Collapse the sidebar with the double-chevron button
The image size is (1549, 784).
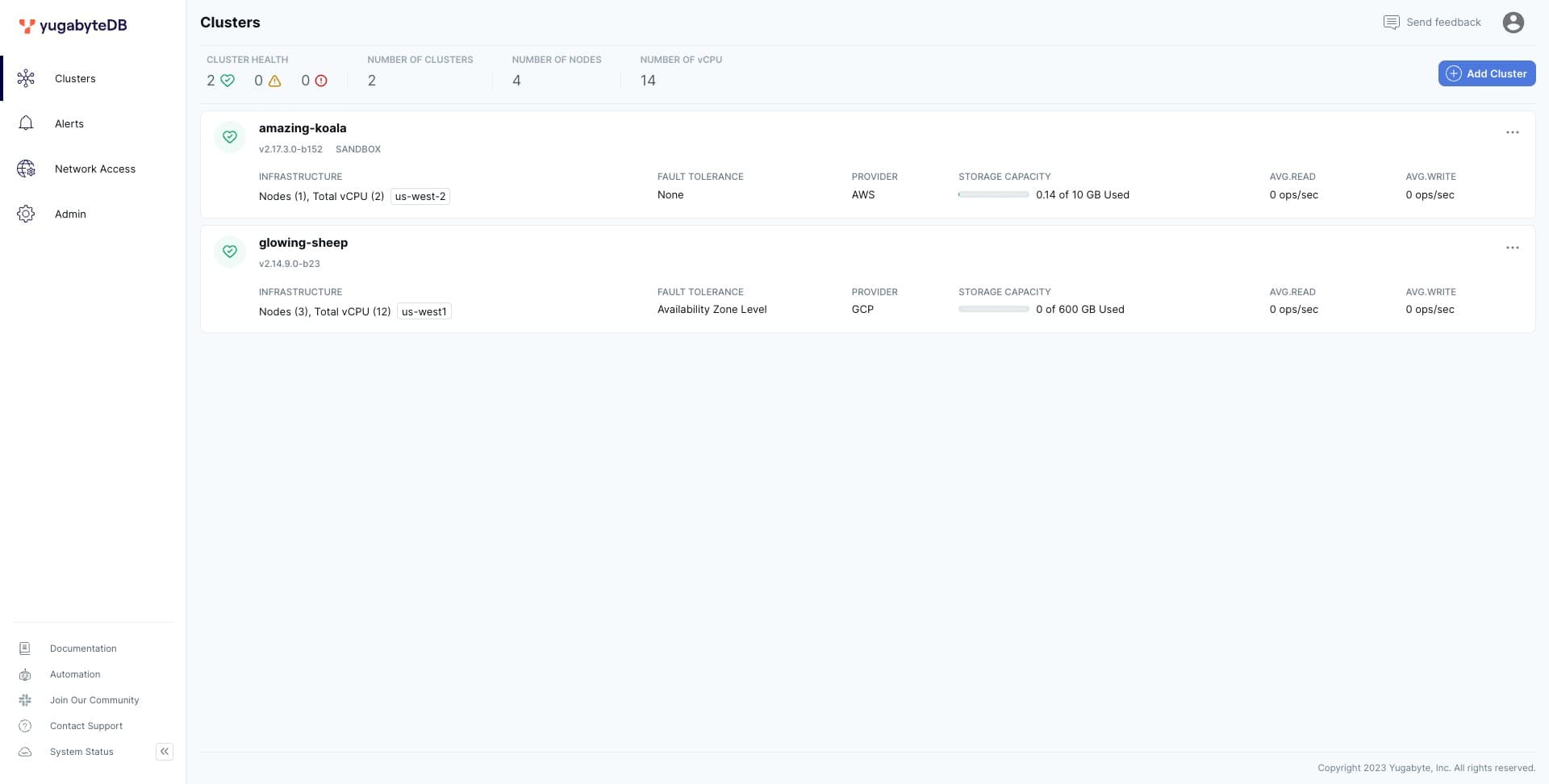165,752
